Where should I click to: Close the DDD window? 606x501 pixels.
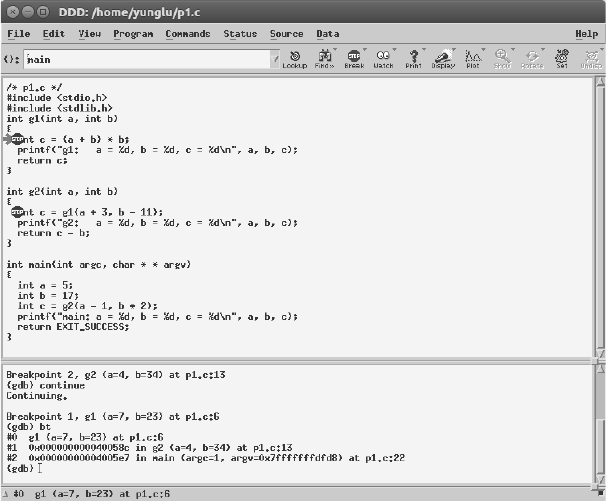(13, 12)
